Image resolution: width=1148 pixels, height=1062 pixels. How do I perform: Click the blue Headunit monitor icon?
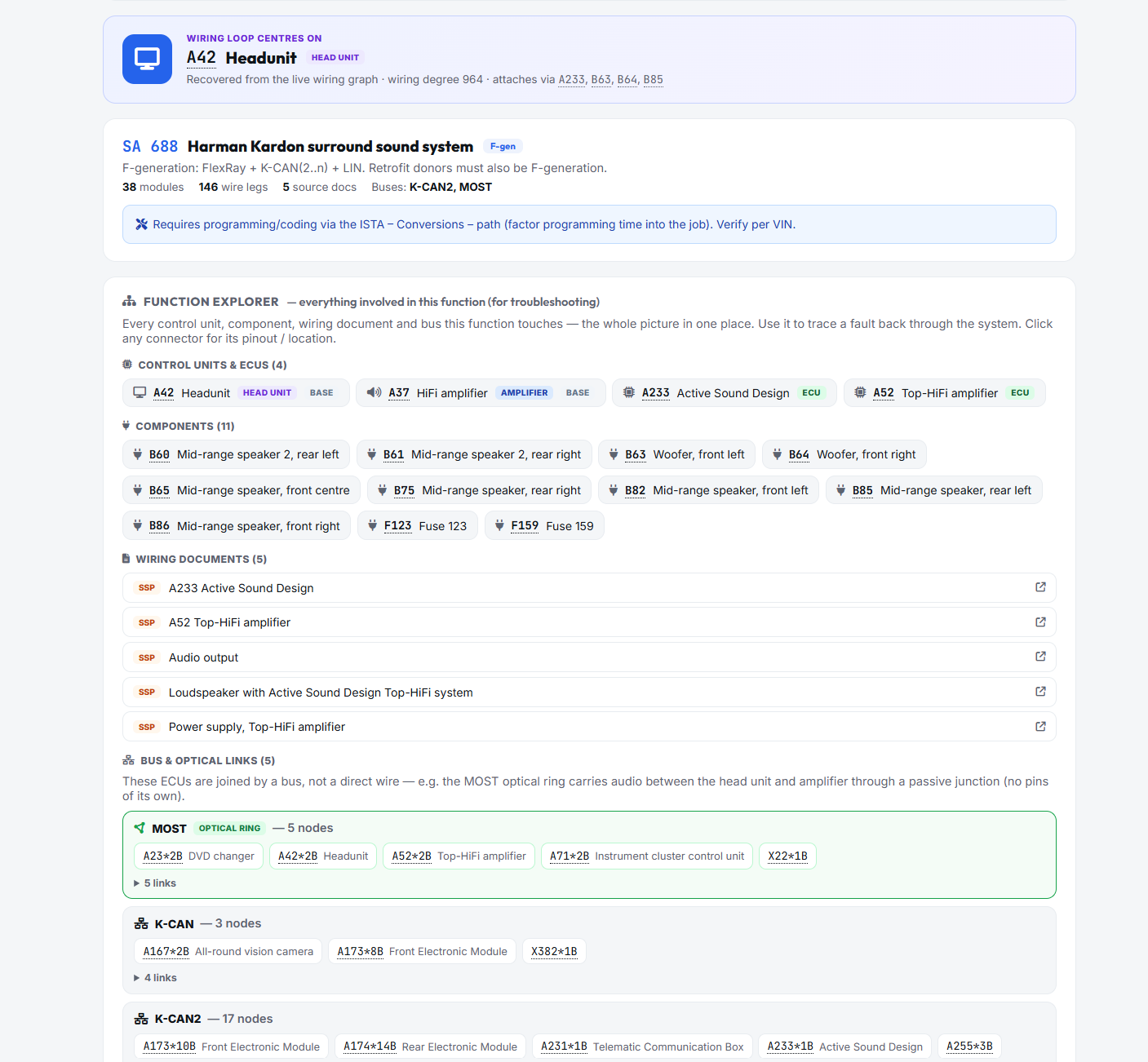(147, 59)
